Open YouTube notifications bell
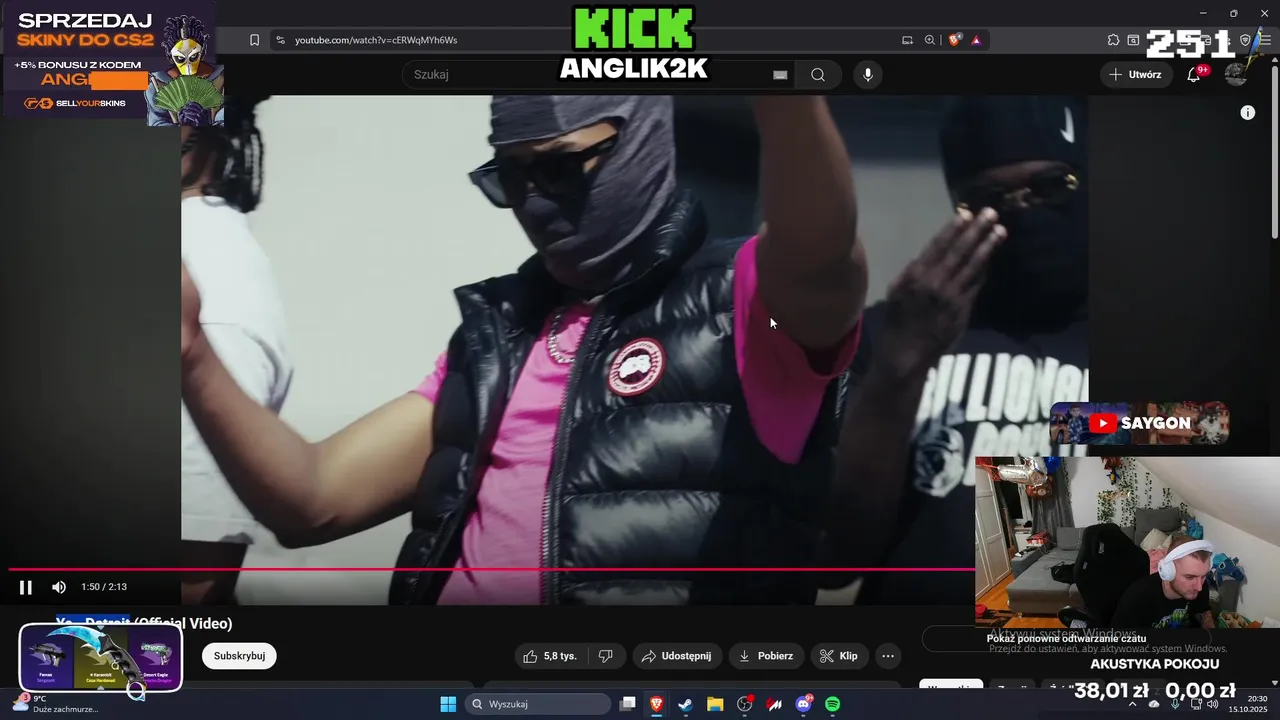 click(x=1194, y=75)
